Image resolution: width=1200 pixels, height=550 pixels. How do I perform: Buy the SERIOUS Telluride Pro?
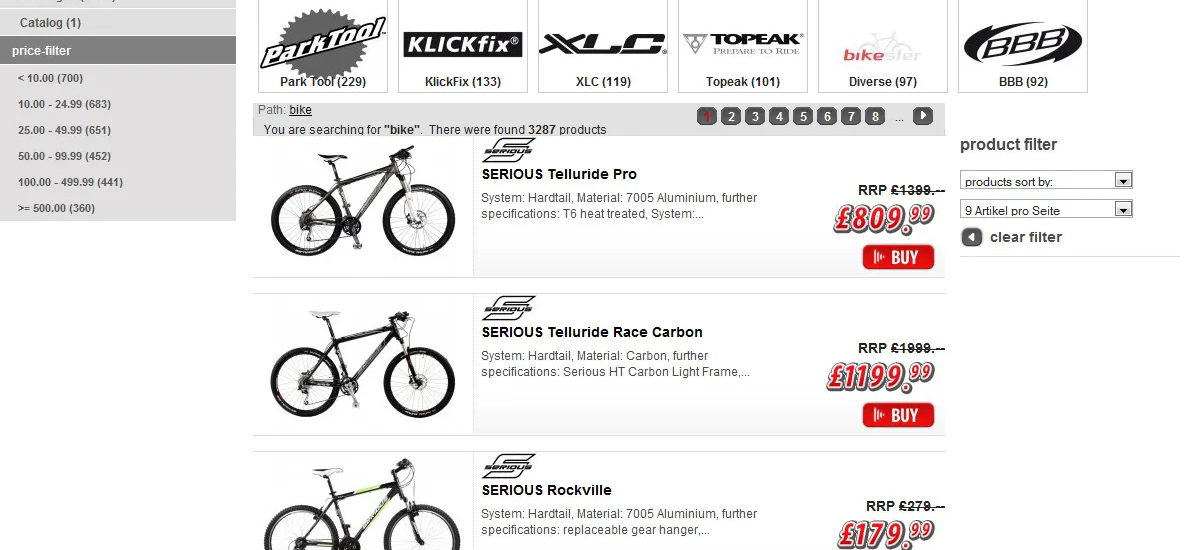pyautogui.click(x=898, y=257)
